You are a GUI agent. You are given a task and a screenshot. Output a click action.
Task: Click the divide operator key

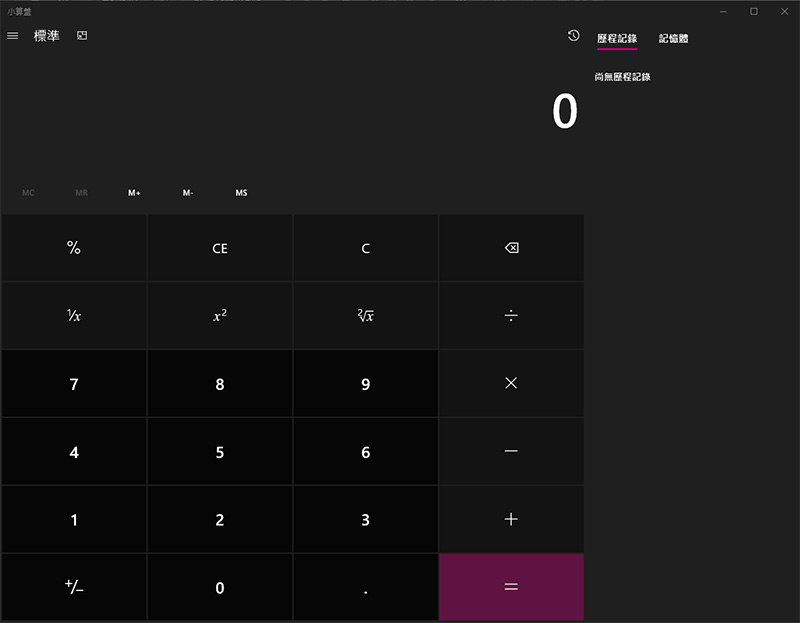click(x=511, y=316)
